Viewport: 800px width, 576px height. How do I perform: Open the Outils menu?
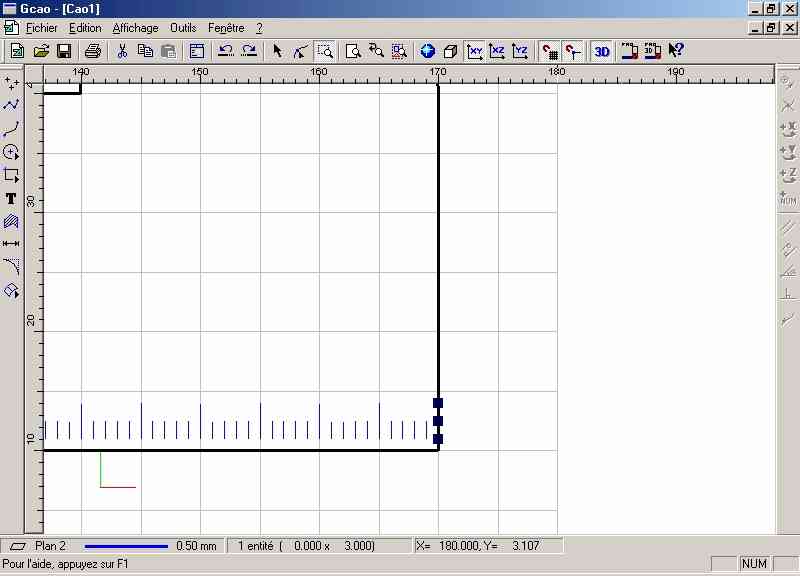(x=183, y=28)
